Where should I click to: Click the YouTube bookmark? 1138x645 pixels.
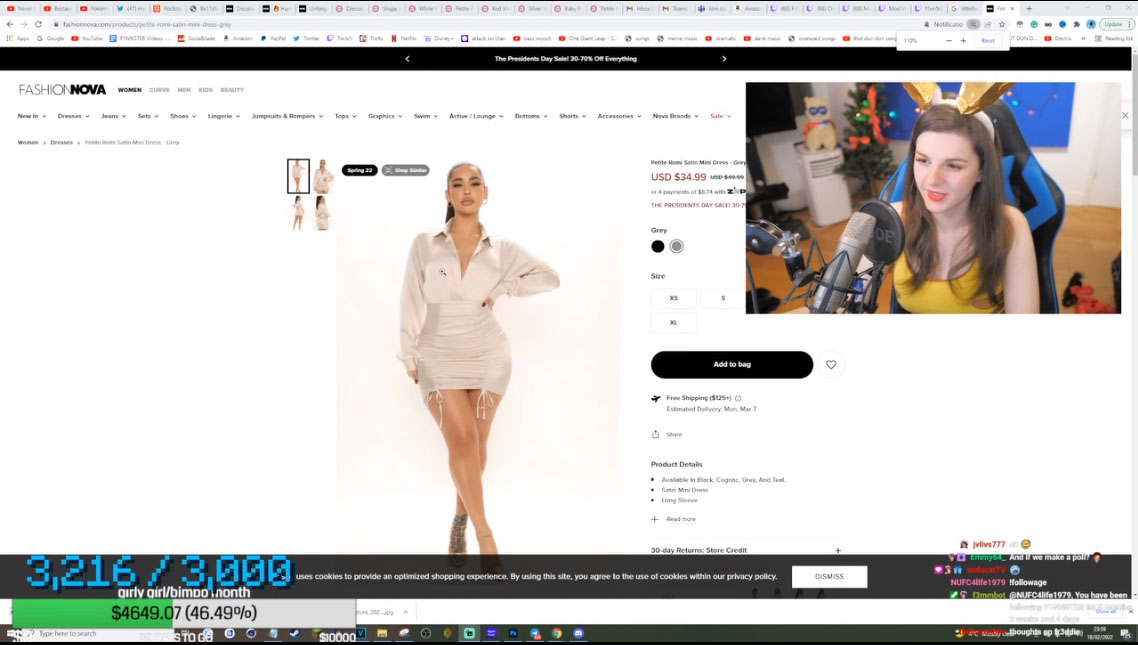click(86, 38)
